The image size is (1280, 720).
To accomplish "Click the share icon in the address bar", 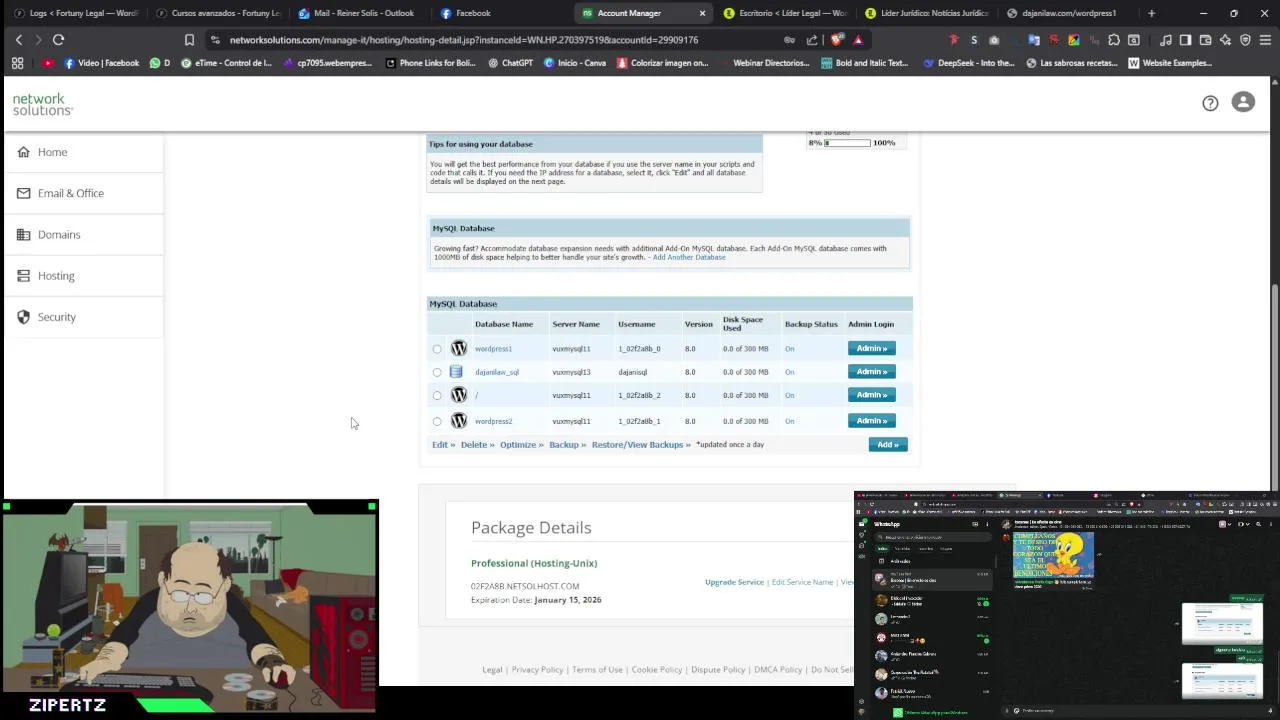I will (x=812, y=40).
